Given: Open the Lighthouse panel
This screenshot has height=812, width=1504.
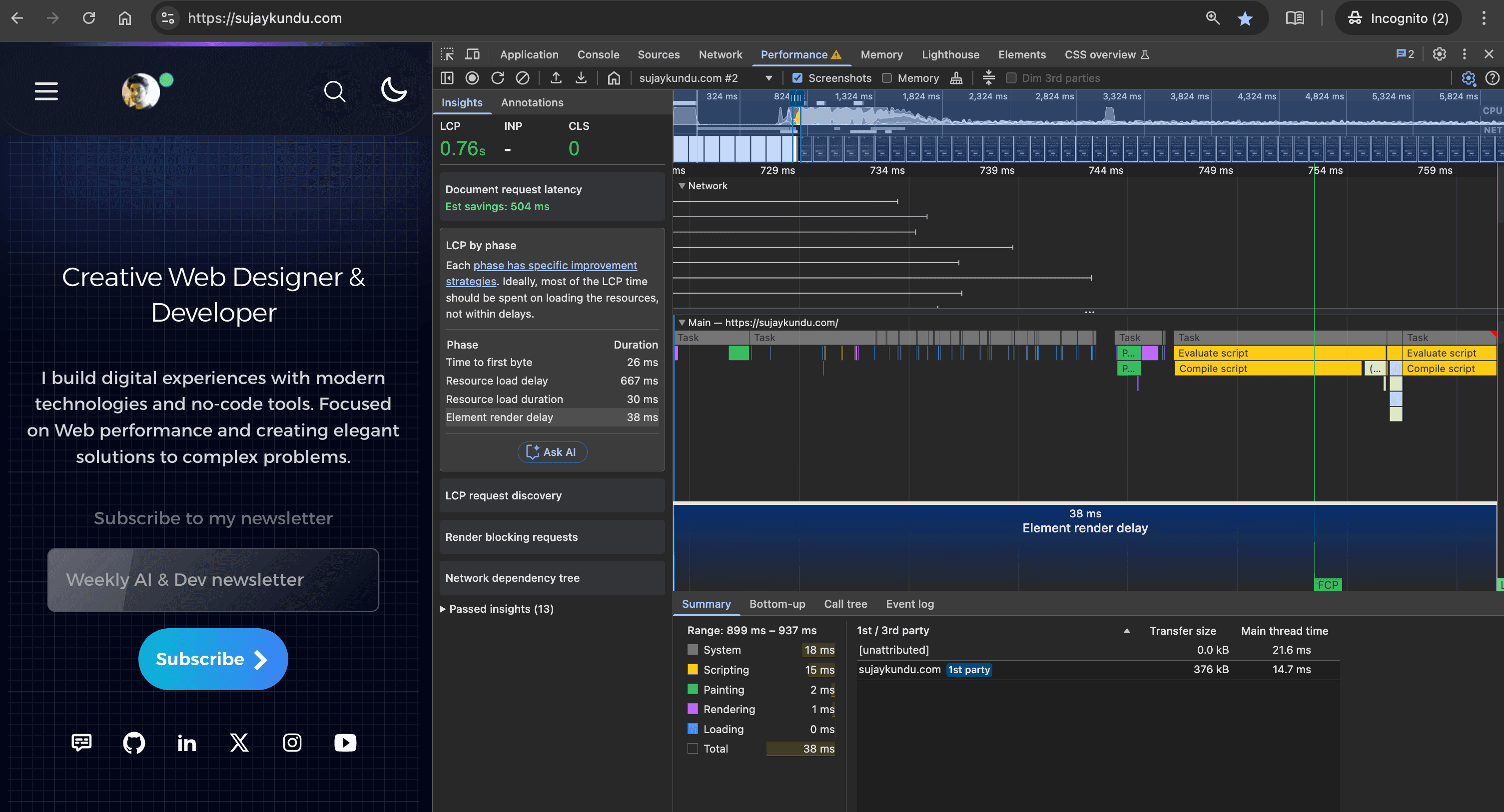Looking at the screenshot, I should coord(950,54).
